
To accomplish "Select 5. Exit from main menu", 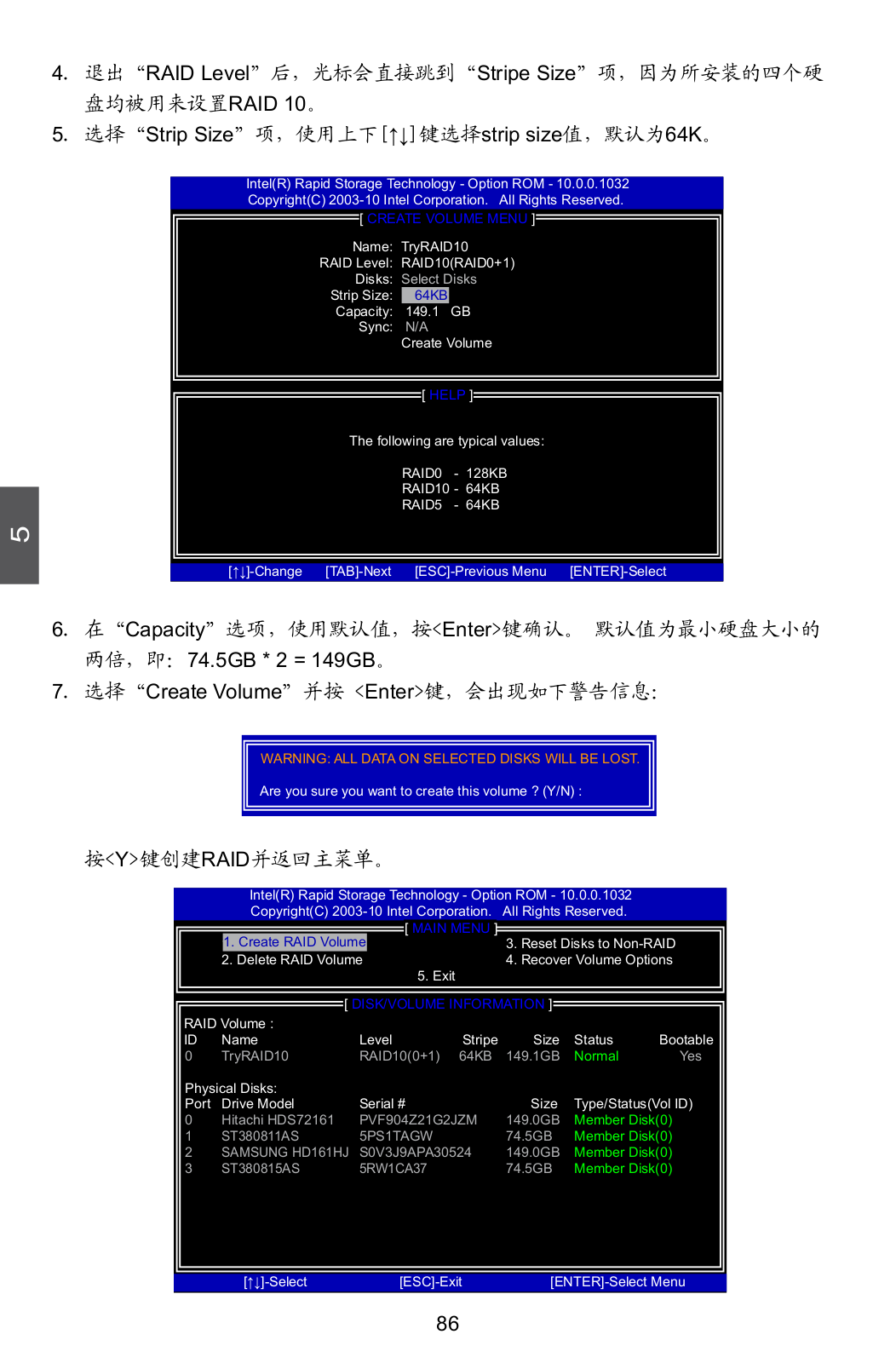I will click(436, 976).
